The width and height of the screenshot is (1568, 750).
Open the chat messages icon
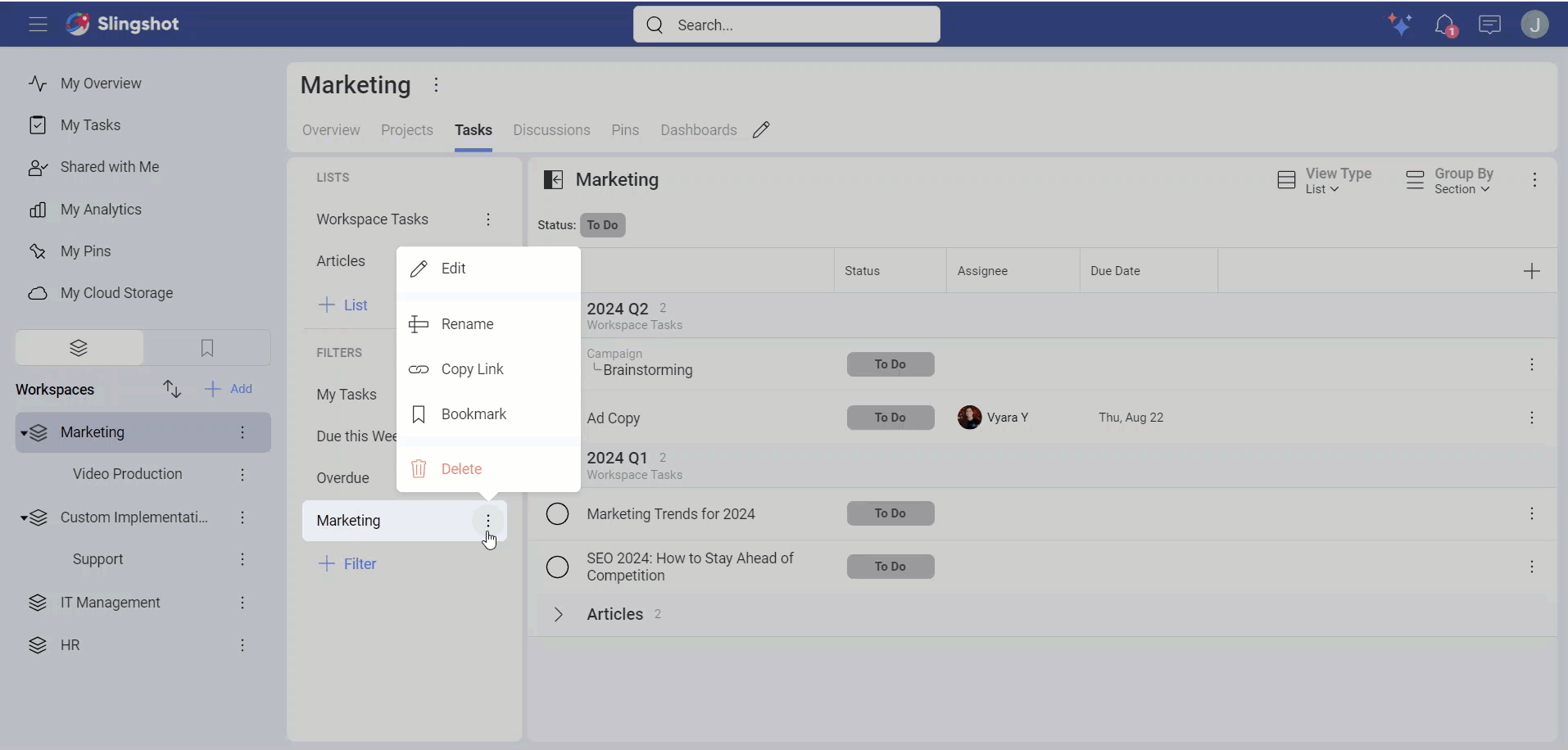[x=1489, y=25]
